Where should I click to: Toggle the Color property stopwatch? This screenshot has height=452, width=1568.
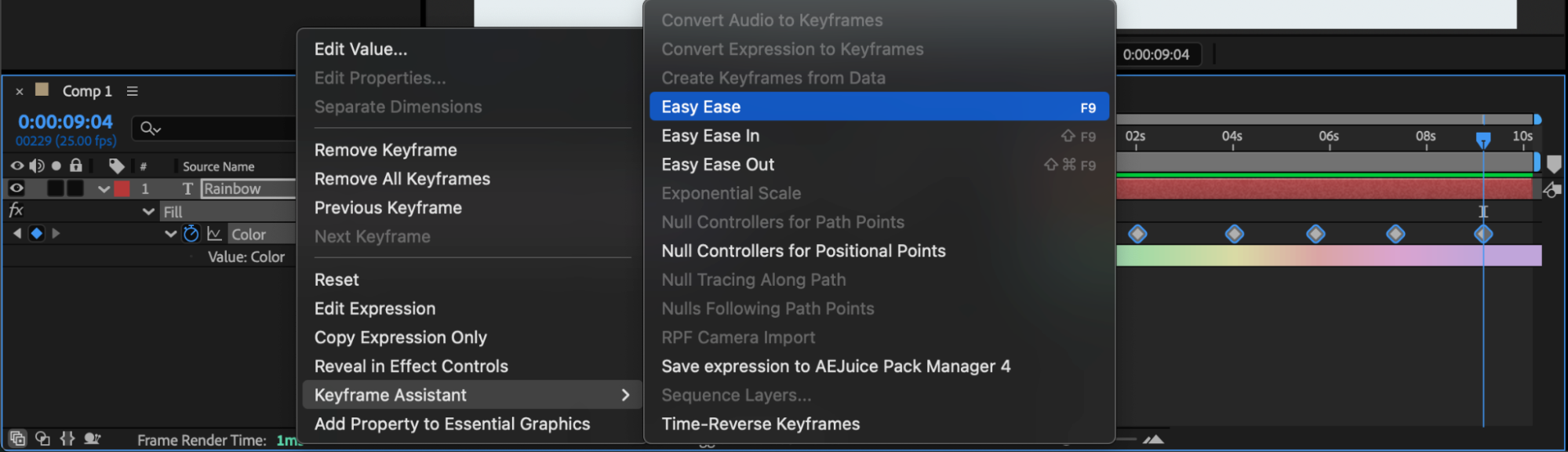coord(191,234)
